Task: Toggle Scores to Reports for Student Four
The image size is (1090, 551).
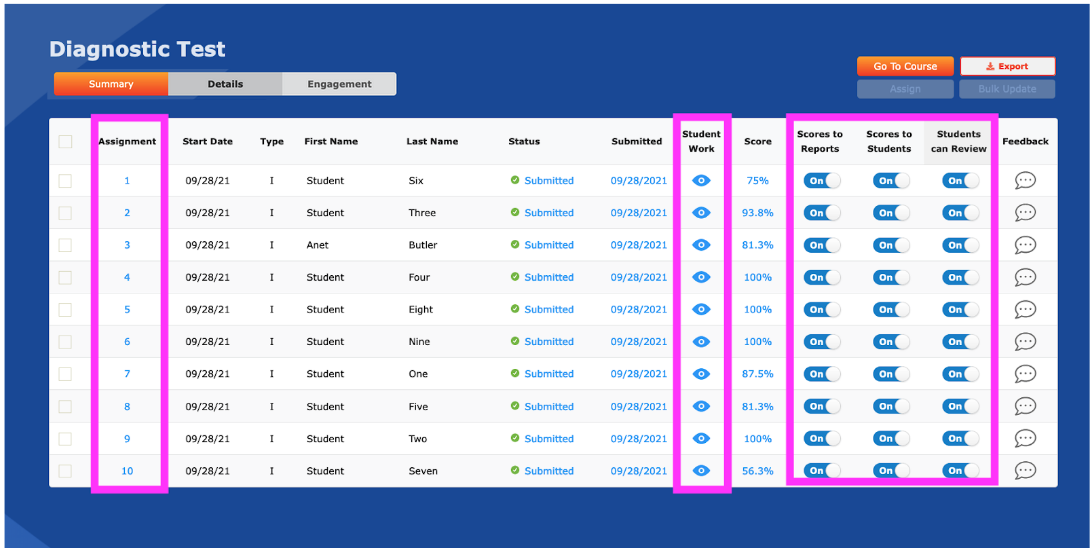Action: [822, 277]
